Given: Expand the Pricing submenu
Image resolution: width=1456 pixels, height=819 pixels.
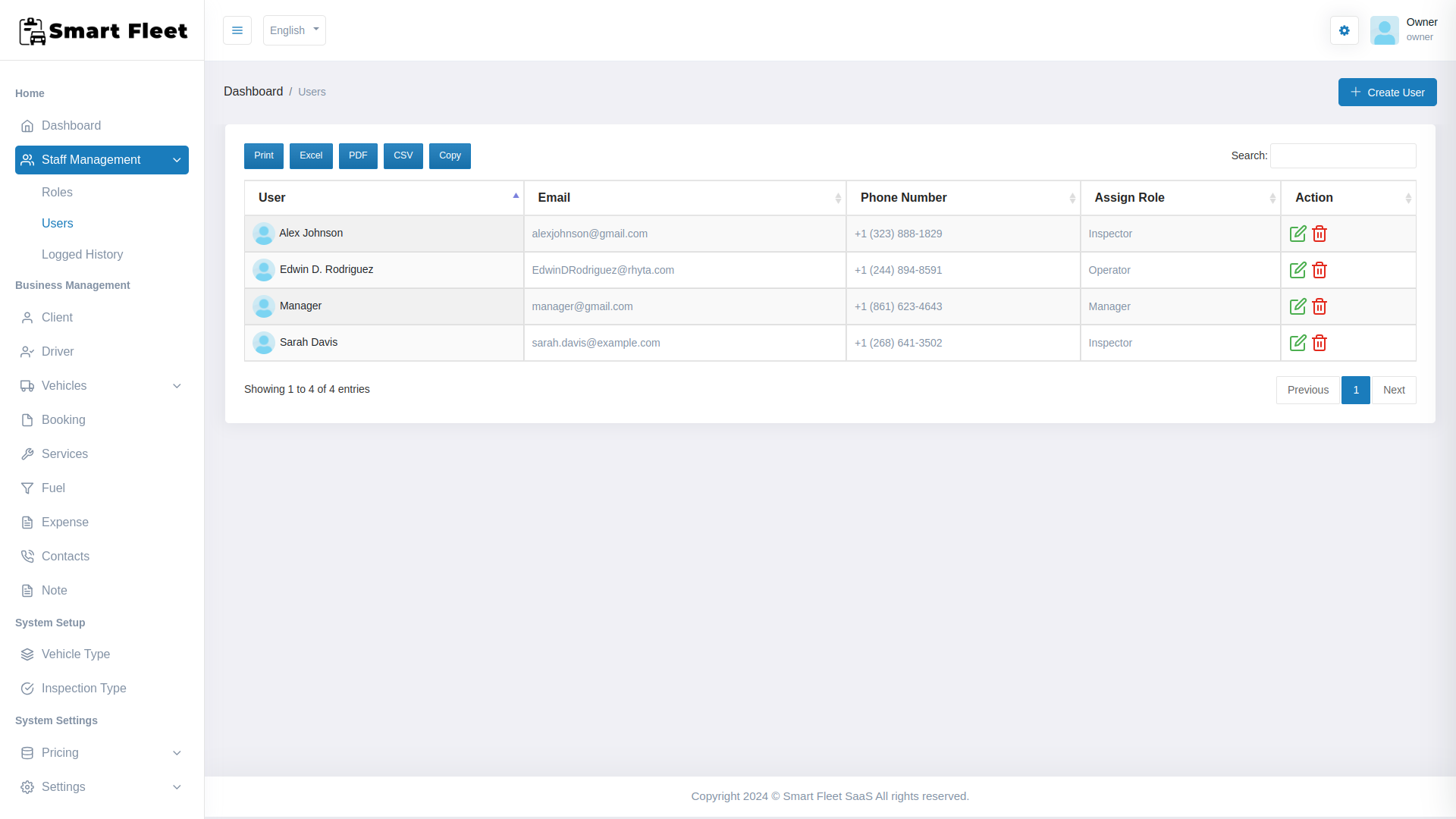Looking at the screenshot, I should click(177, 753).
